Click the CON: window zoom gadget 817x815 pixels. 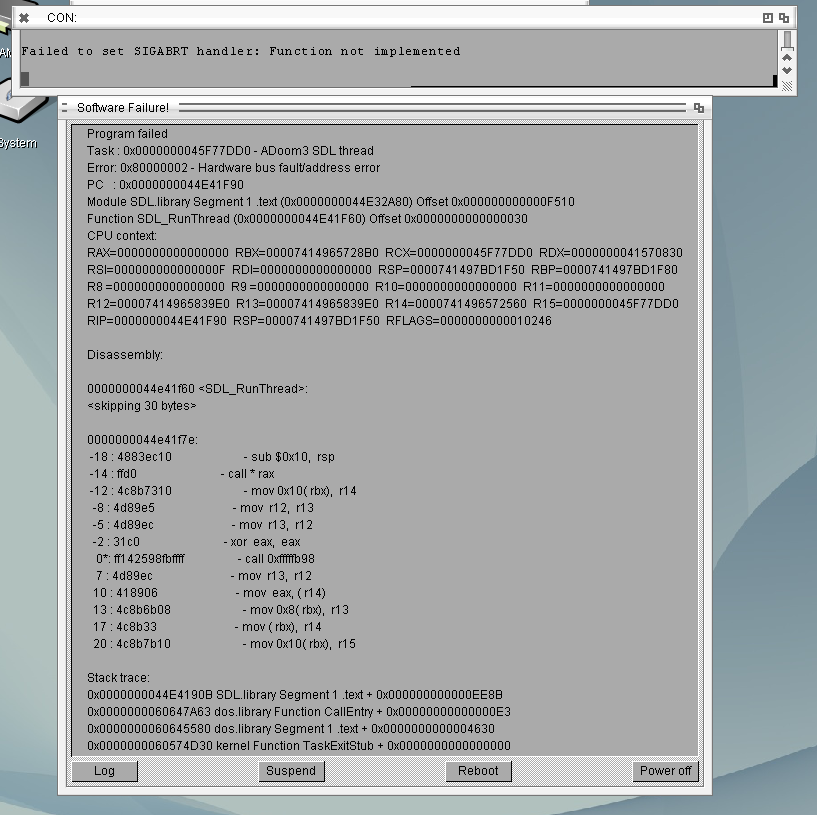pos(768,18)
